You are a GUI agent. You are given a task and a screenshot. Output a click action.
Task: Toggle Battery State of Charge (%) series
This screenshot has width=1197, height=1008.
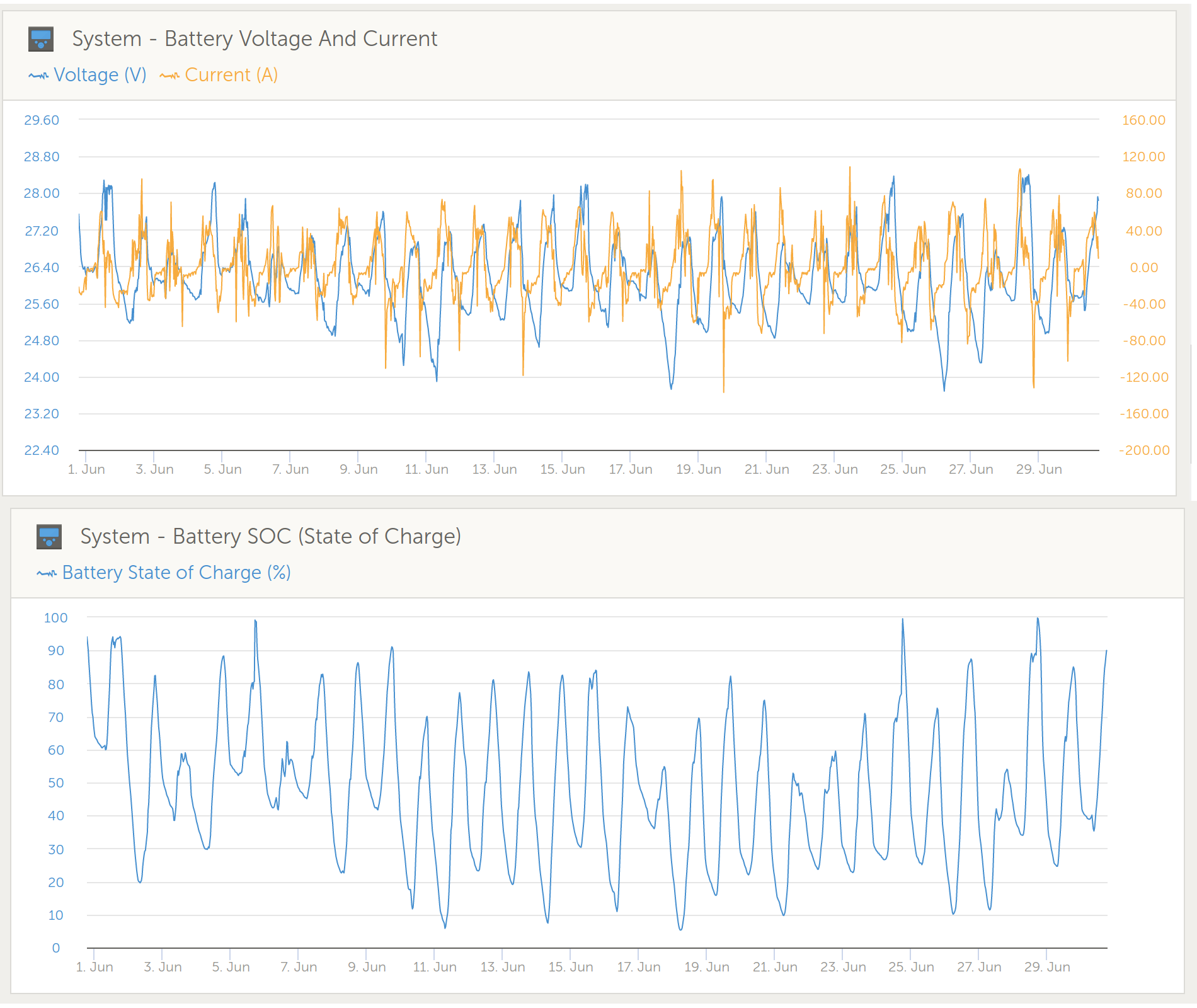pyautogui.click(x=176, y=573)
